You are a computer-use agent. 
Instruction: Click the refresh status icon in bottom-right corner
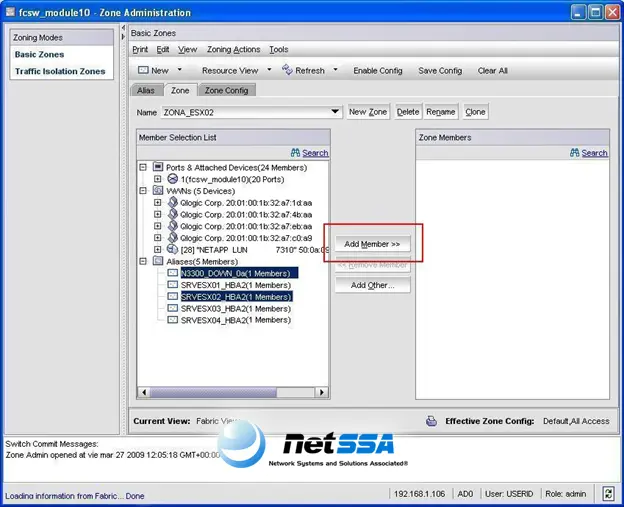tap(608, 494)
